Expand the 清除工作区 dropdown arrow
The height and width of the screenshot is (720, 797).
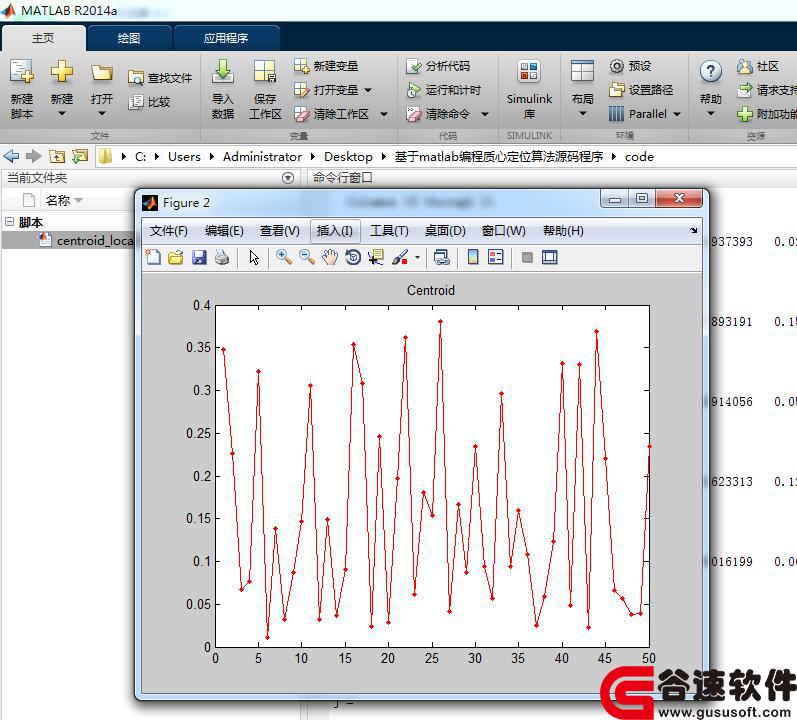pos(384,114)
